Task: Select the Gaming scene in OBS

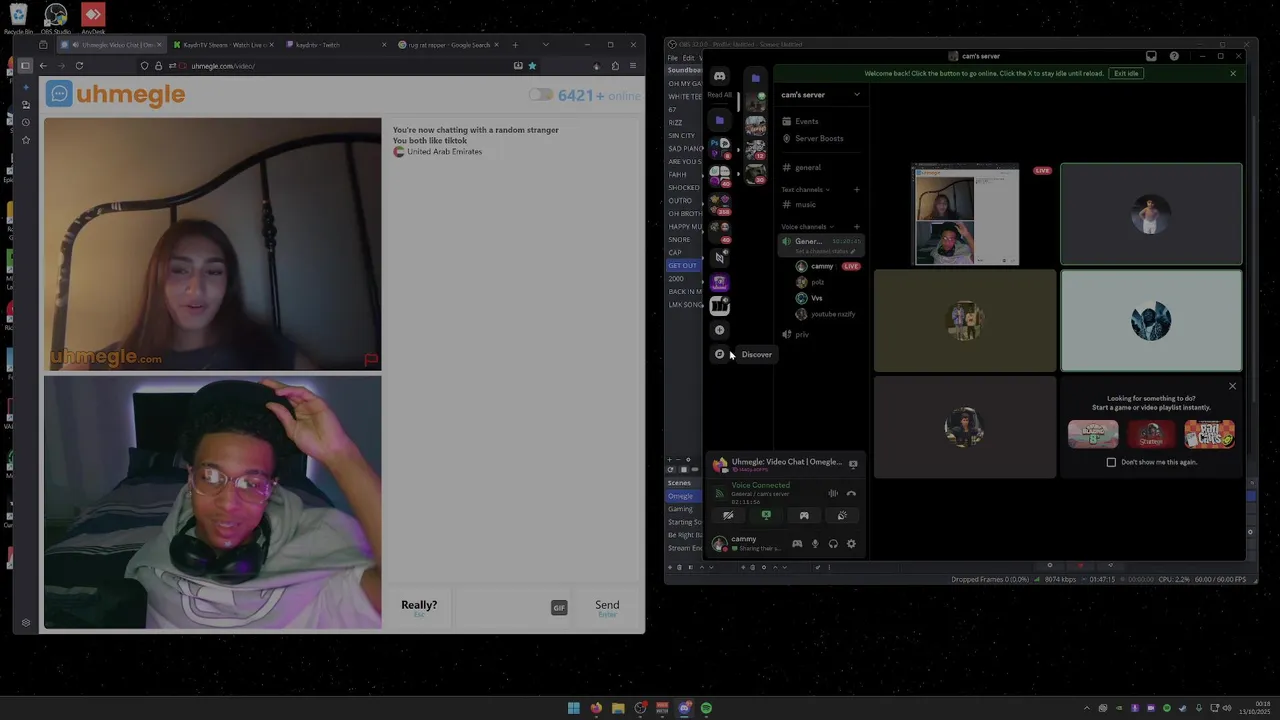Action: point(683,509)
